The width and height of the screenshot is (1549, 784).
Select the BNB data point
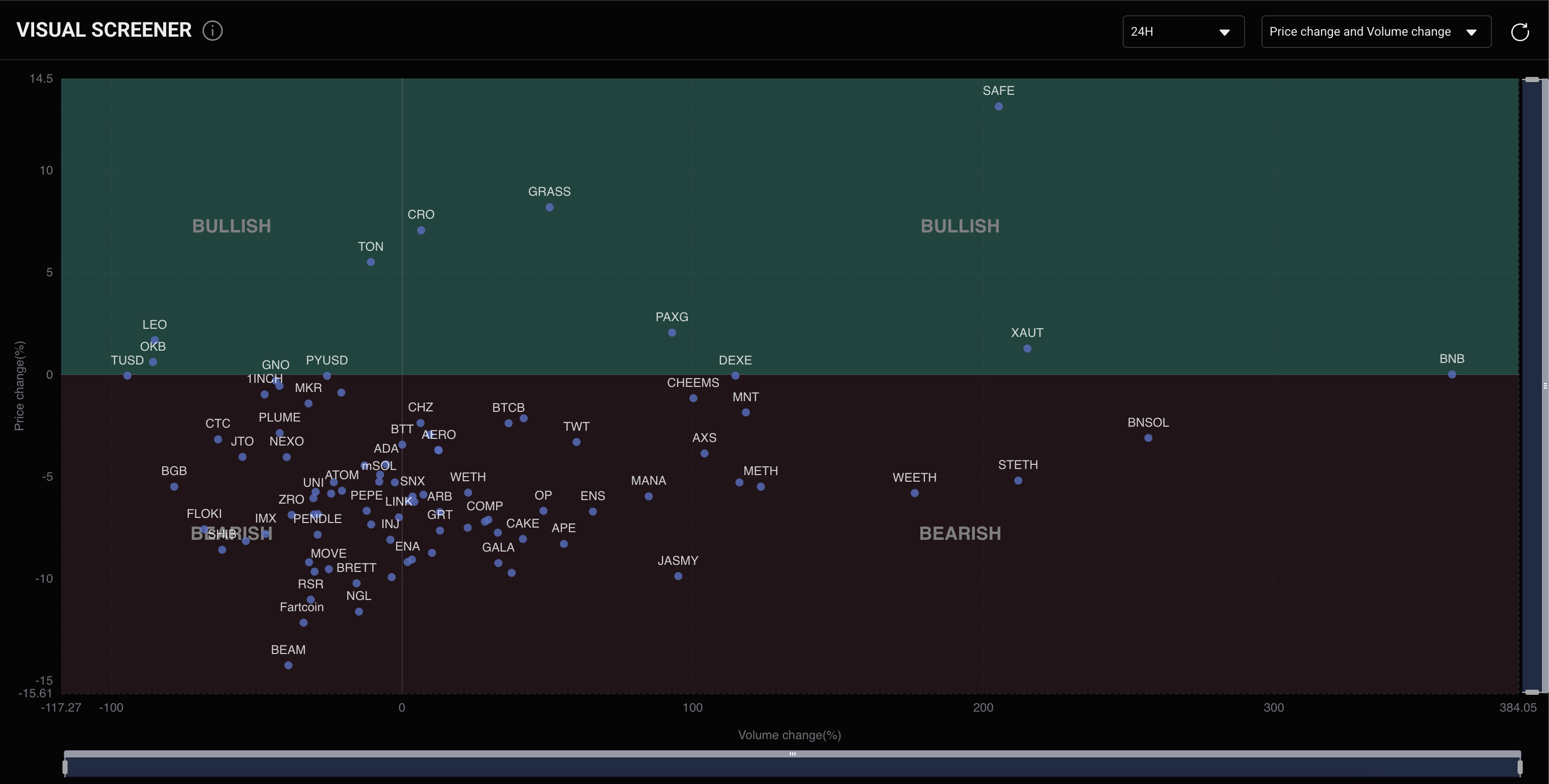click(1452, 375)
